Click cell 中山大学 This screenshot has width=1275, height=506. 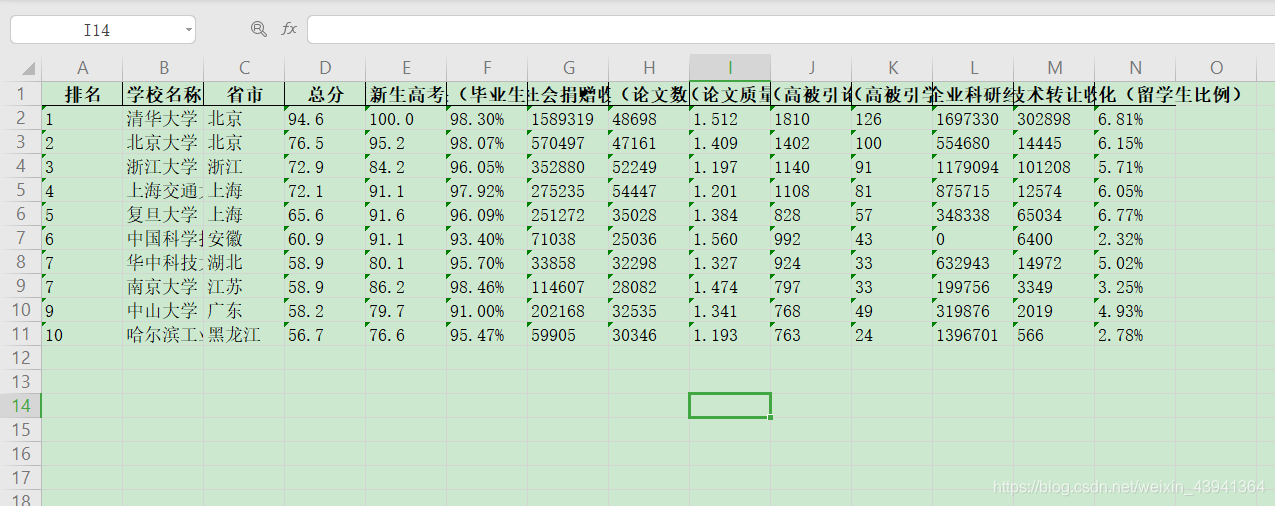pyautogui.click(x=163, y=310)
